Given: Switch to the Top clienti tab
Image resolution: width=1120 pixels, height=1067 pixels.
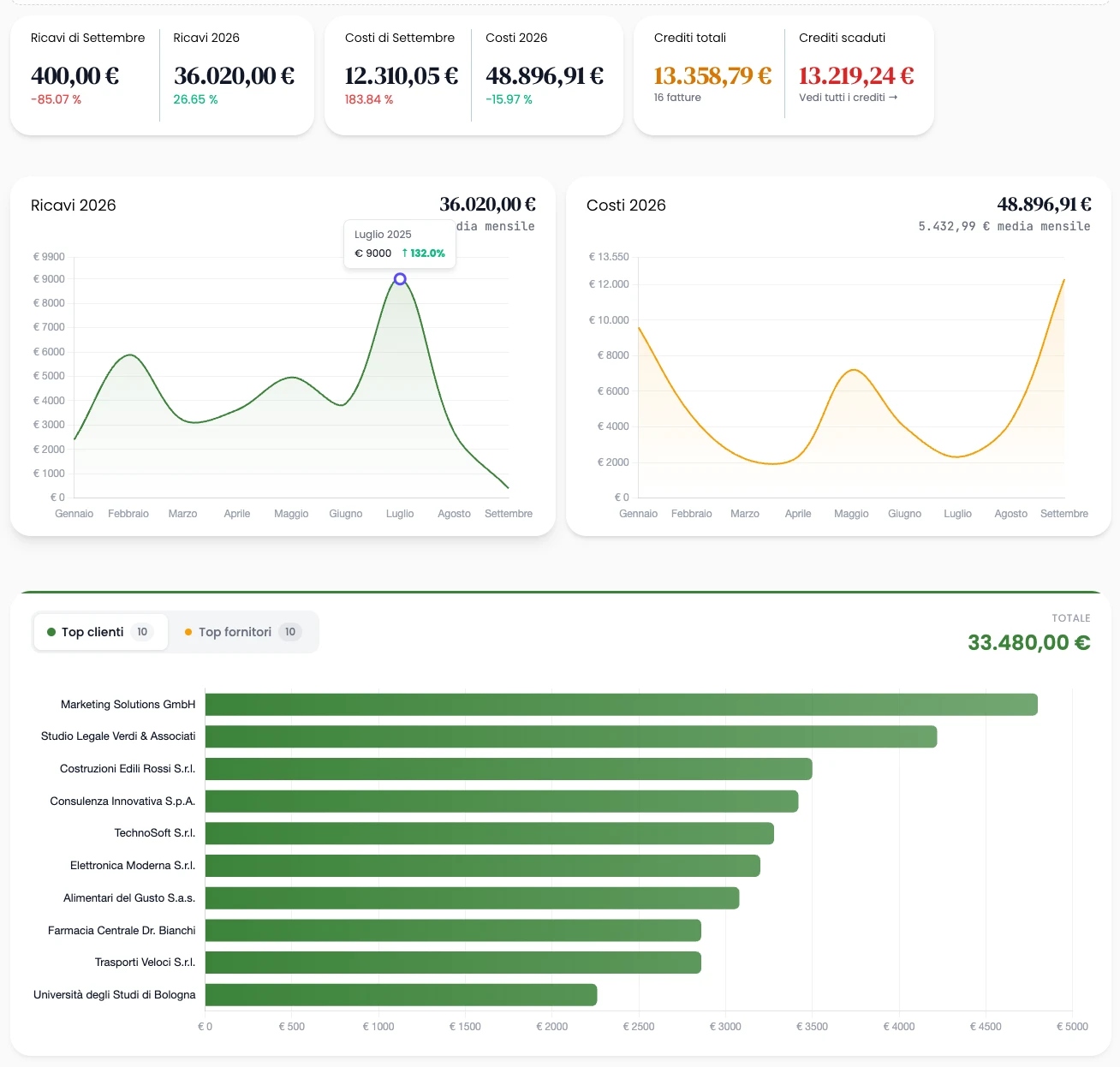Looking at the screenshot, I should [101, 632].
